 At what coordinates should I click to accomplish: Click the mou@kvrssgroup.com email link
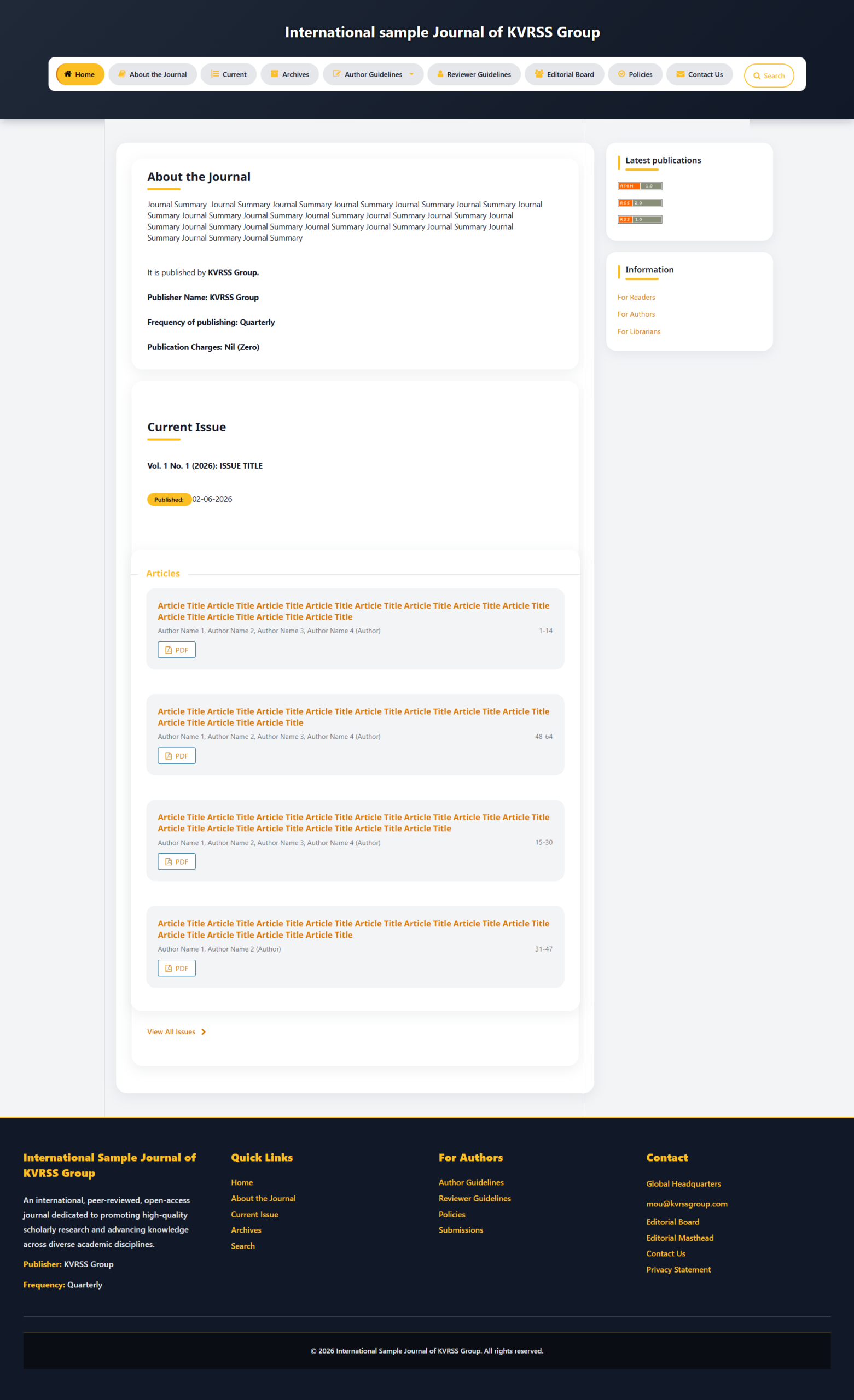[x=687, y=1204]
